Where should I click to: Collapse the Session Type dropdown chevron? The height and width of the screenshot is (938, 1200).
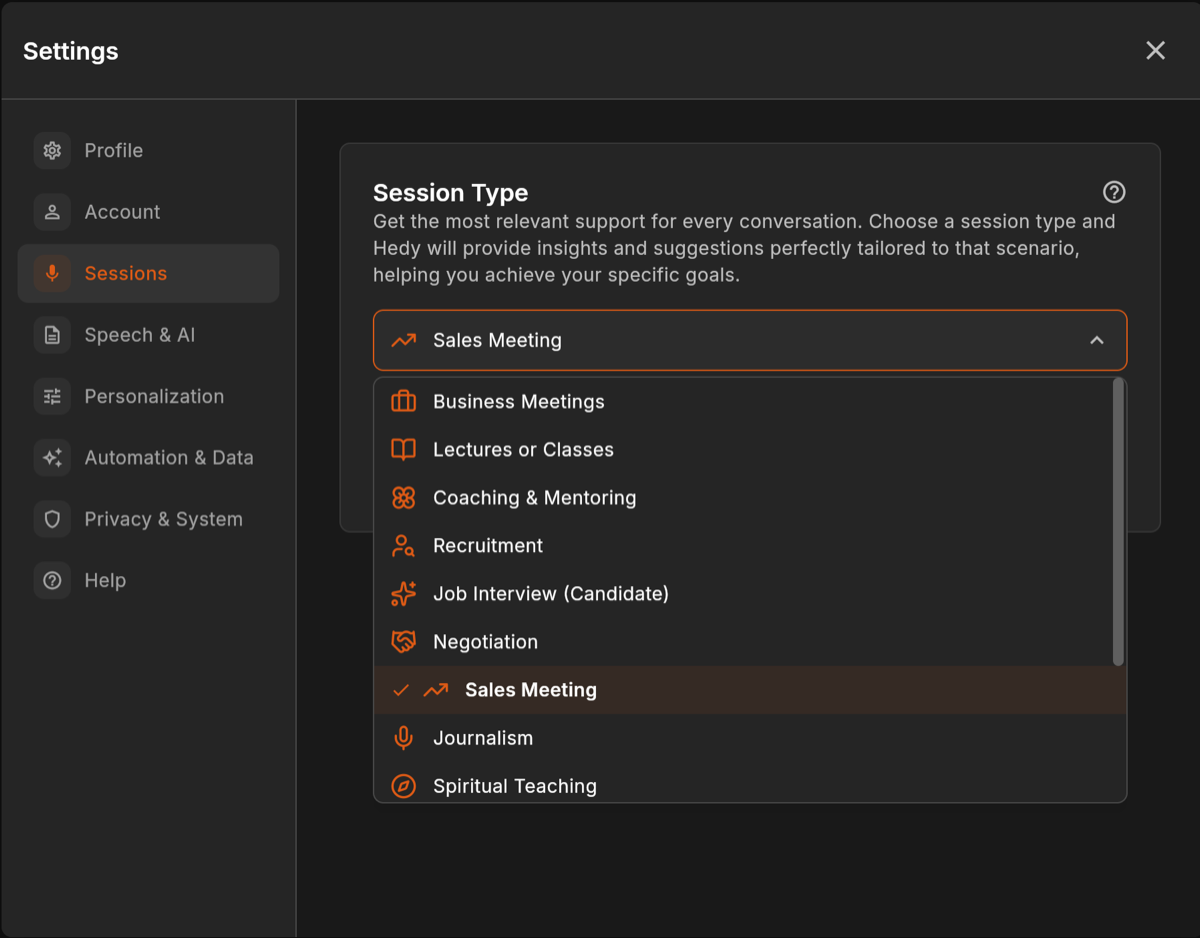coord(1097,340)
